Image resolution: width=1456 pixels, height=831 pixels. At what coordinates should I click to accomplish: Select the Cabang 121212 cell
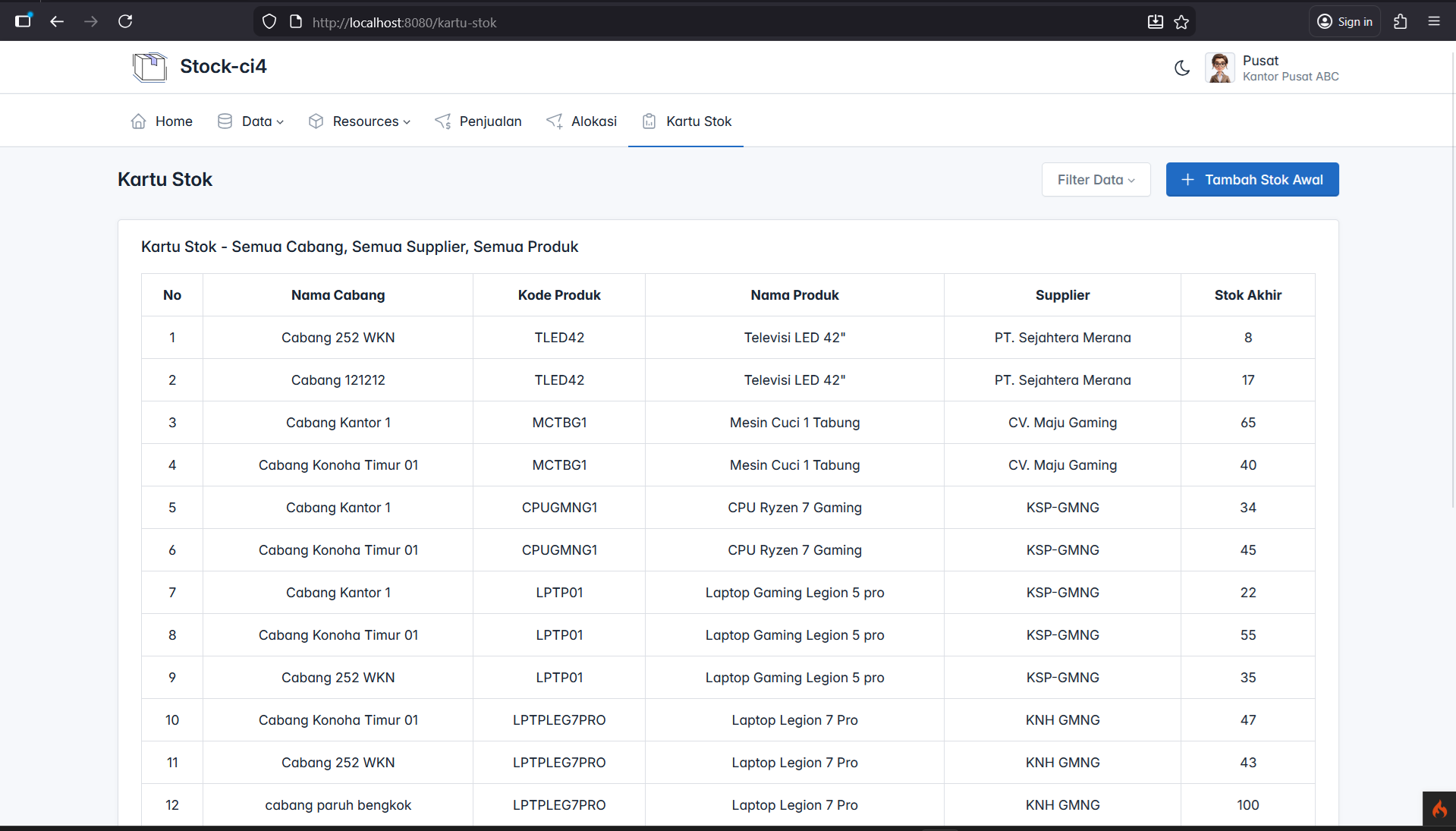pyautogui.click(x=338, y=380)
